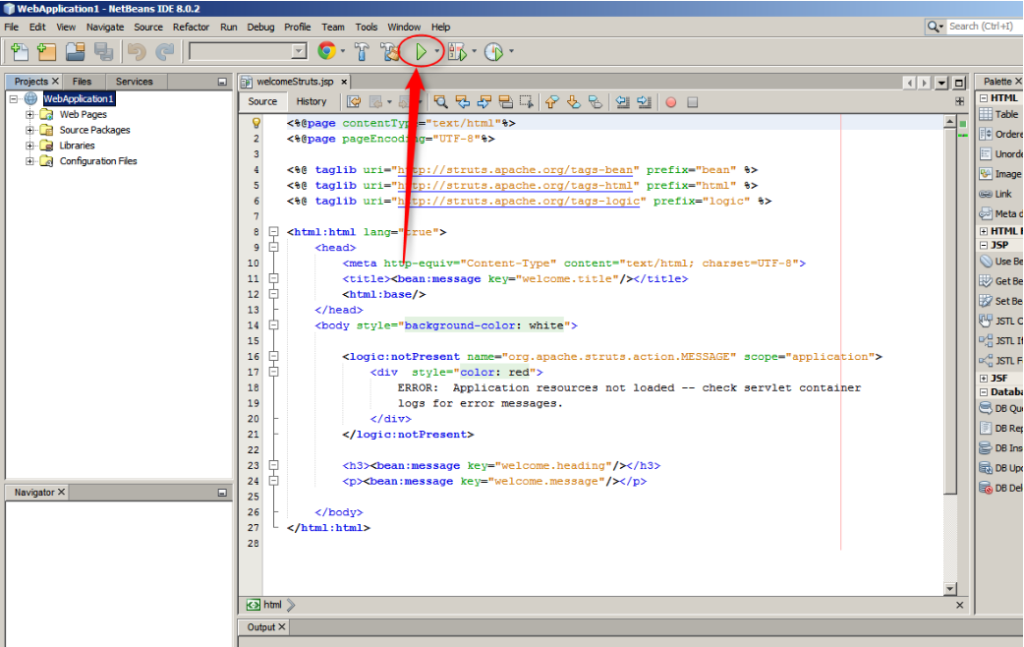Close the welcomeStruts.jsp tab
1024x647 pixels.
click(x=344, y=82)
